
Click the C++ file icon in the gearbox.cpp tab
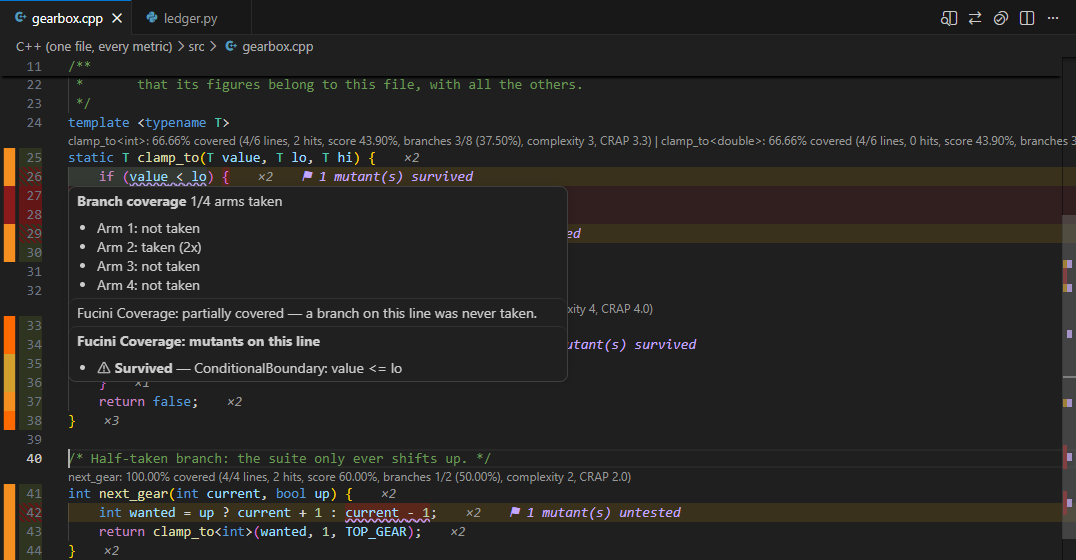(x=21, y=18)
